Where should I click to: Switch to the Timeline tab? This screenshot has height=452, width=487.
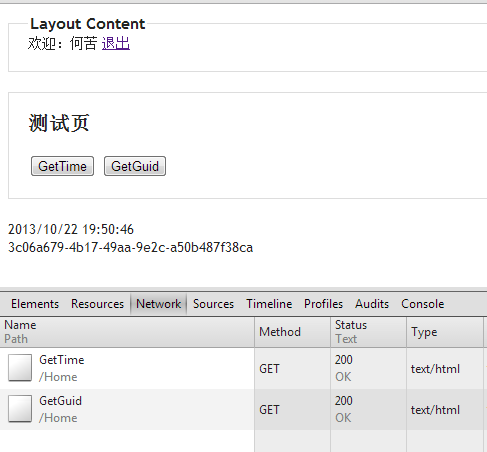pos(269,304)
